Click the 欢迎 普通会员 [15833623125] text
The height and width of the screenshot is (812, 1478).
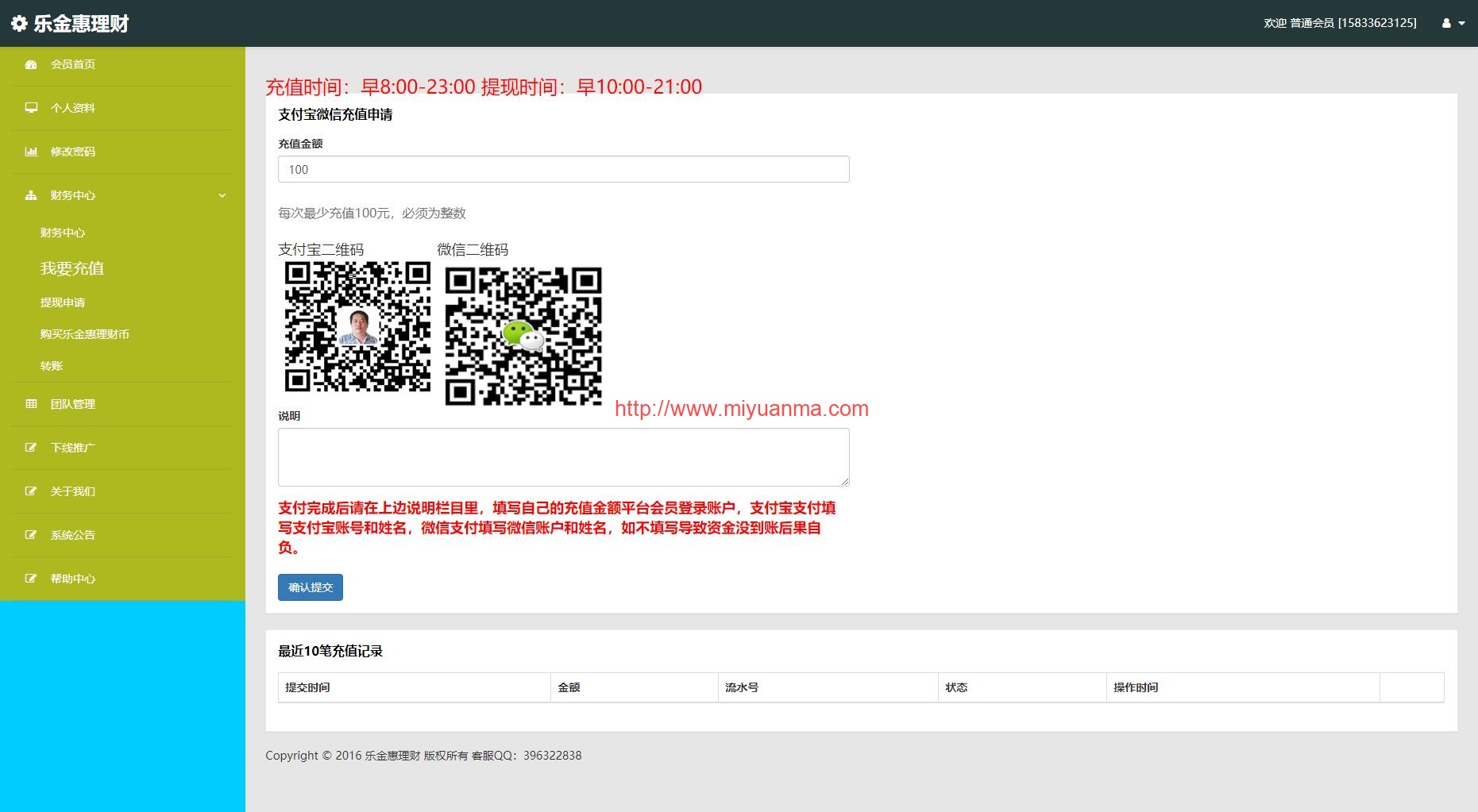click(1340, 23)
